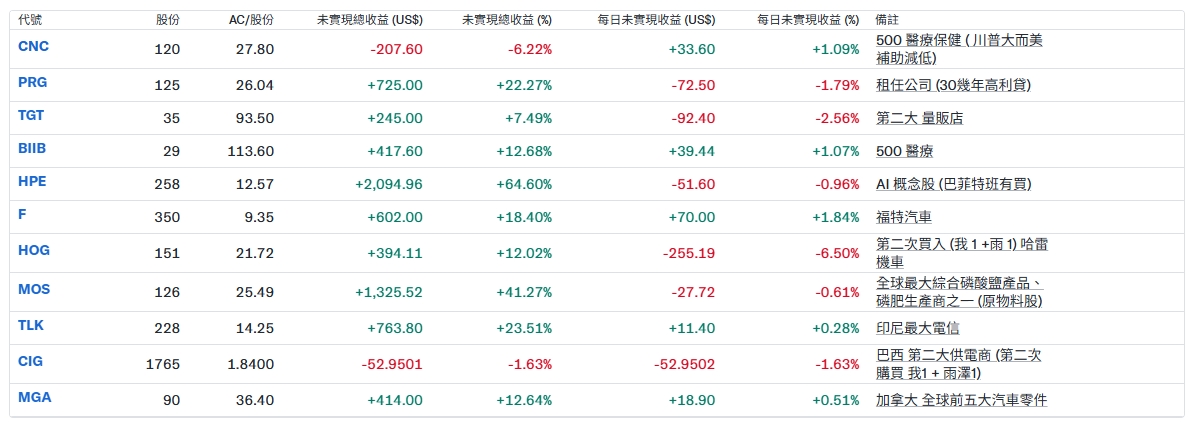Screen dimensions: 1198x427
Task: Click the AC/股份 column header
Action: point(250,19)
